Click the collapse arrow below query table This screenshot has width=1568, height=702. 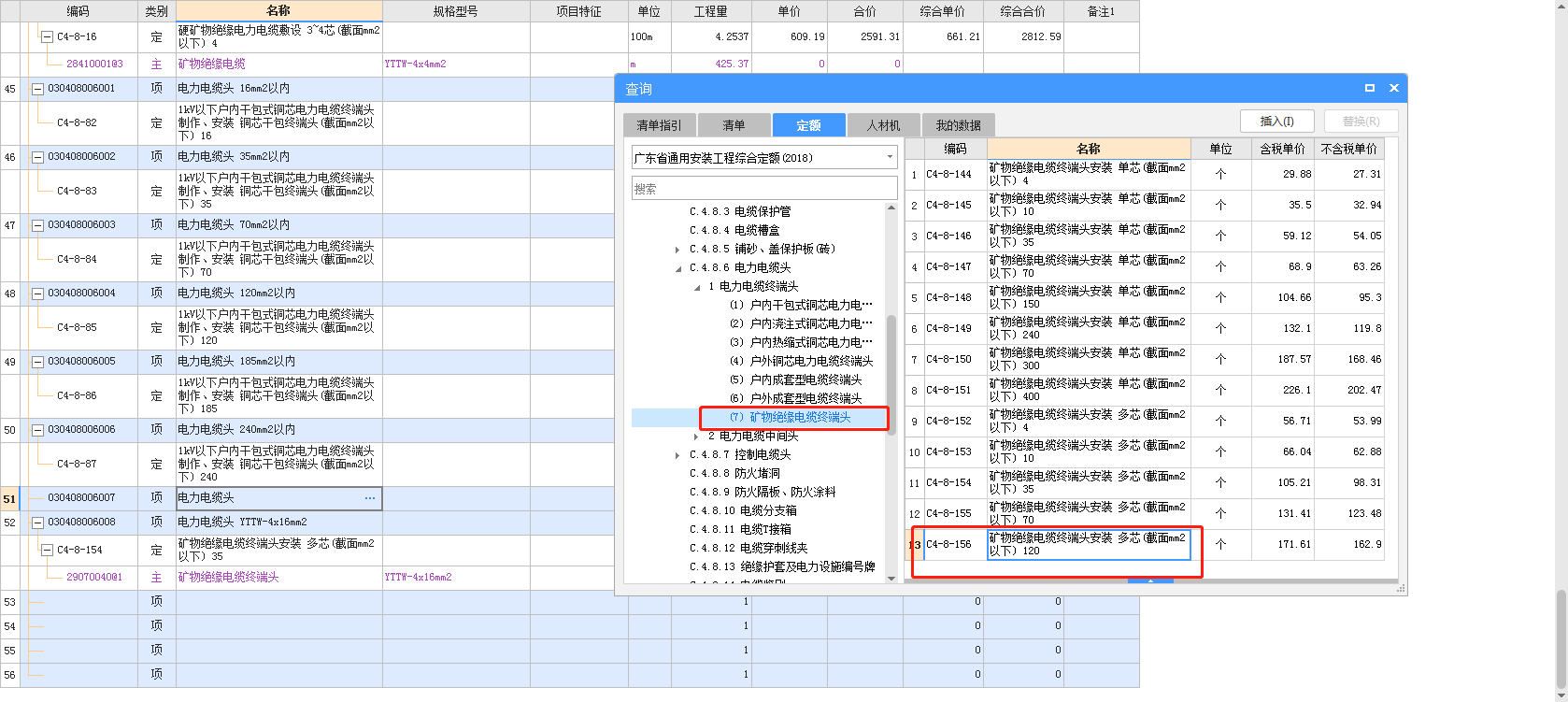pyautogui.click(x=1151, y=581)
